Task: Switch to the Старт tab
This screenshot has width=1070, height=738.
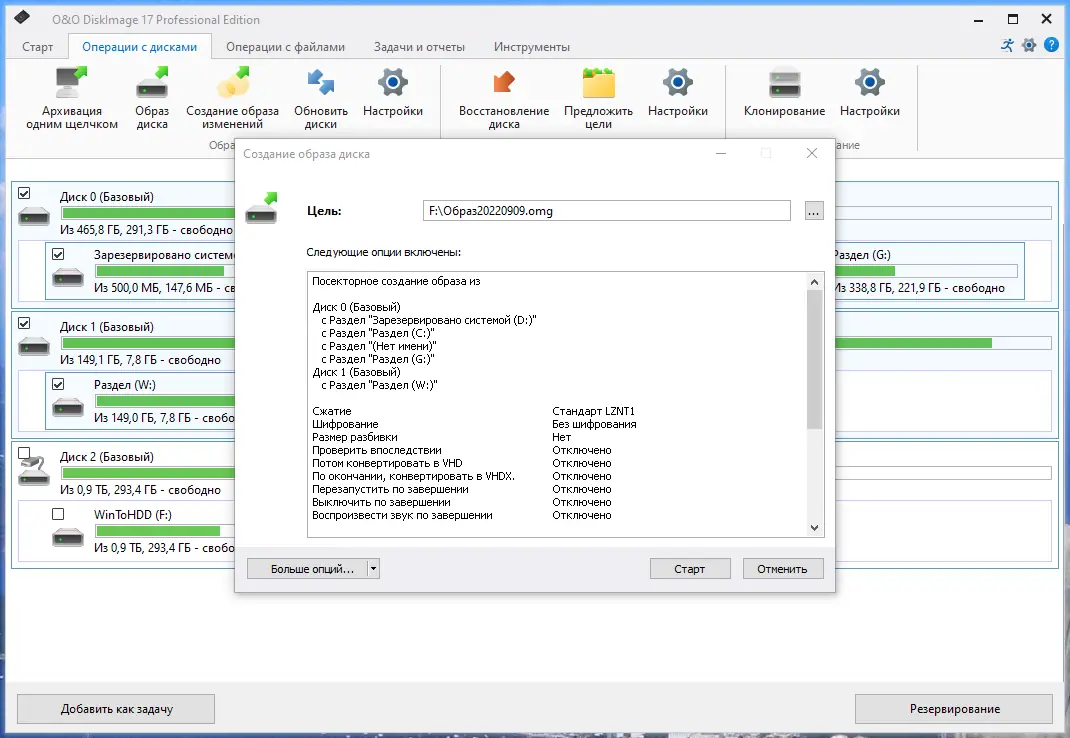Action: tap(38, 46)
